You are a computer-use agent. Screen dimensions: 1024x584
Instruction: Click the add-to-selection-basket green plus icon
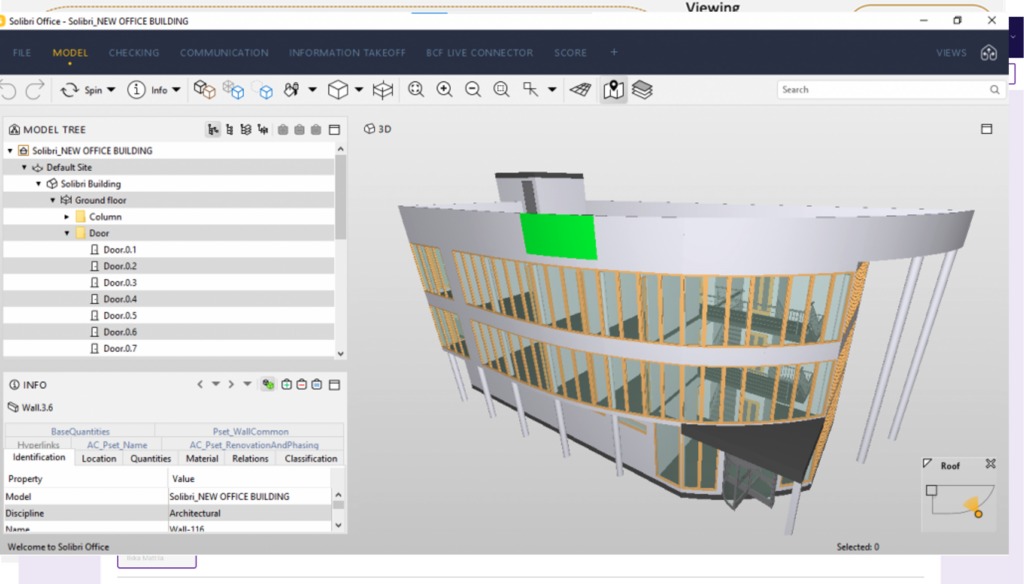click(x=286, y=384)
